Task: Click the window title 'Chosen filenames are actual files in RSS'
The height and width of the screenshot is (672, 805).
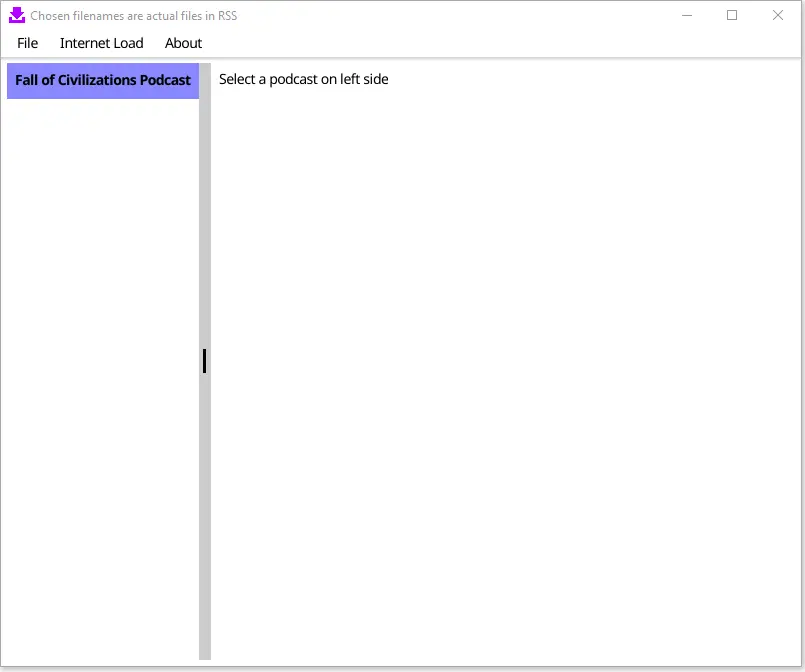Action: tap(133, 16)
